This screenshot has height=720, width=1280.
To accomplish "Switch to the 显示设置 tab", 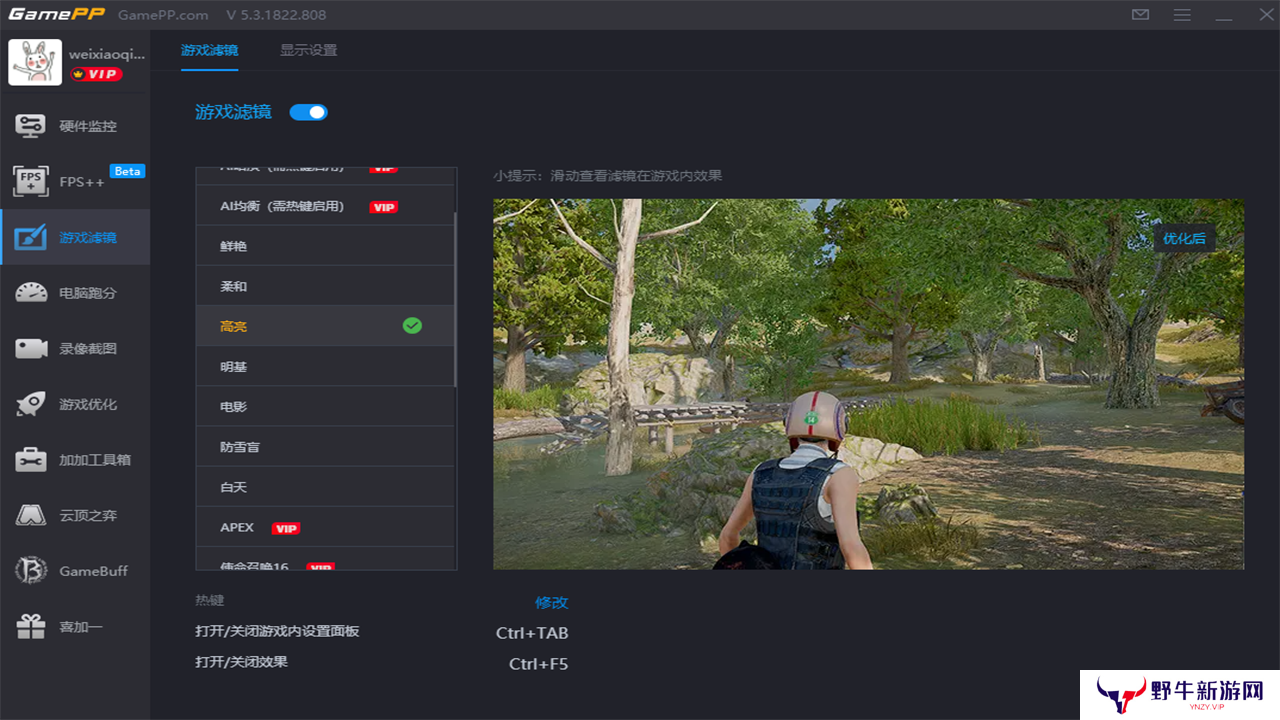I will click(308, 50).
